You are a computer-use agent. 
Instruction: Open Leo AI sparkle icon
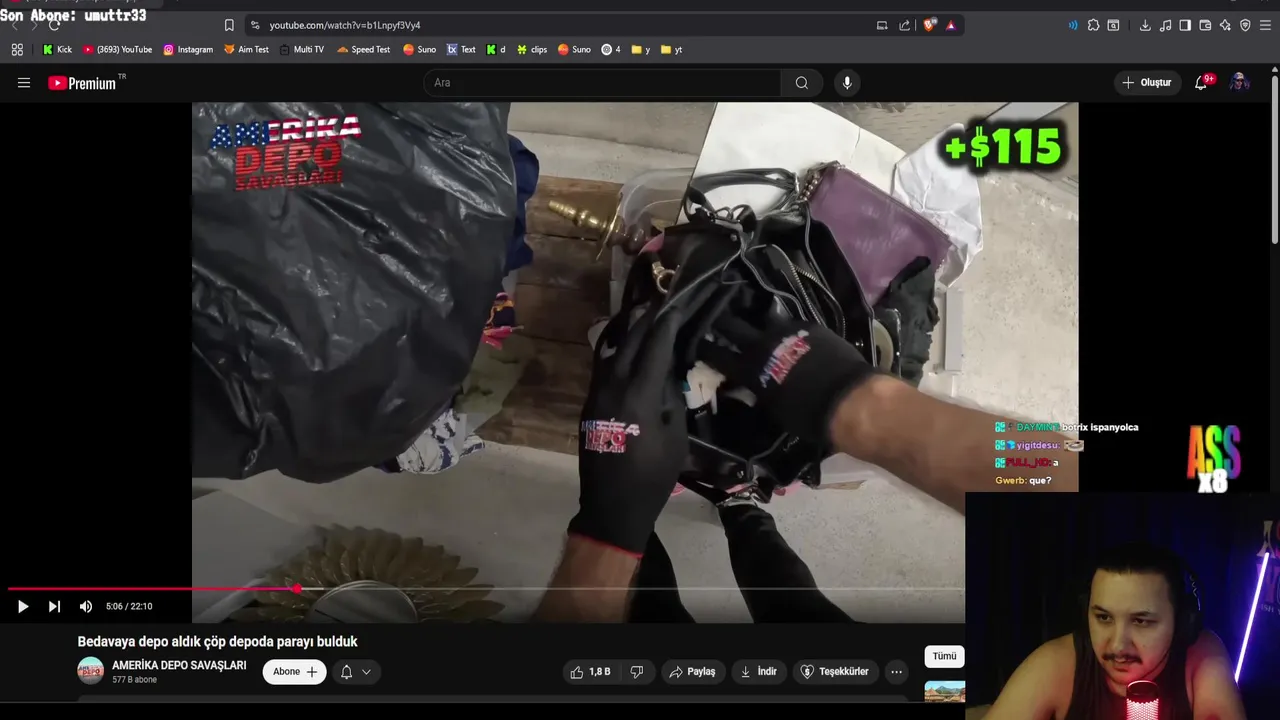(x=1225, y=25)
